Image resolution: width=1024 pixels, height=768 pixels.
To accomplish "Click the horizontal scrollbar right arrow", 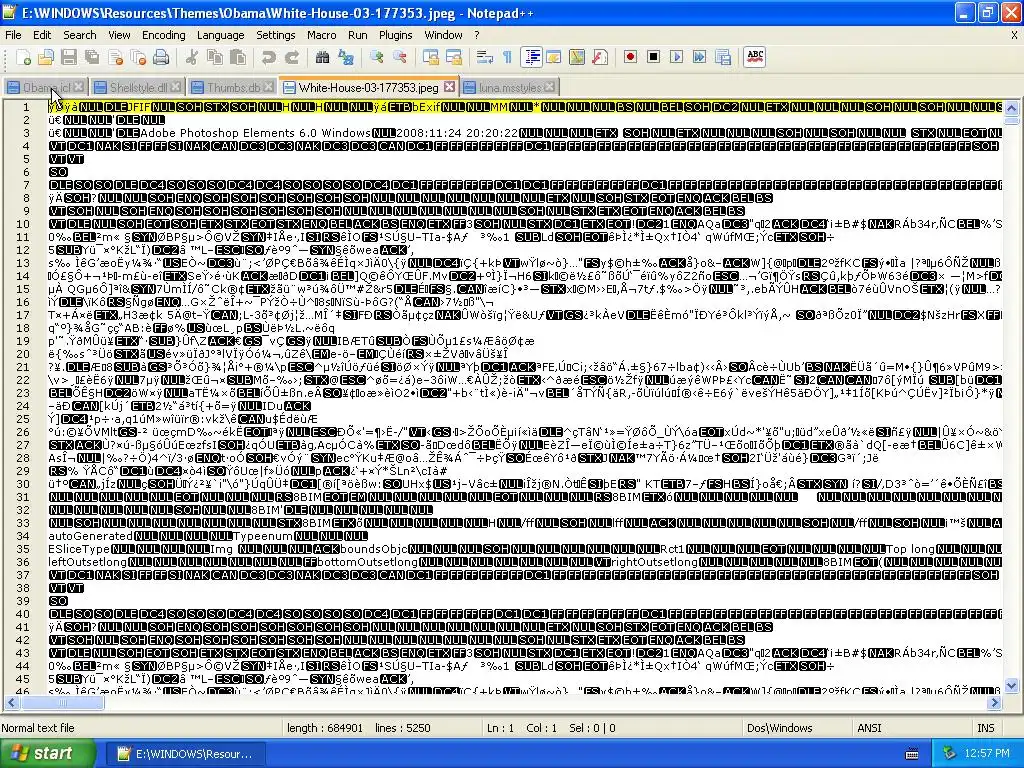I will point(995,703).
